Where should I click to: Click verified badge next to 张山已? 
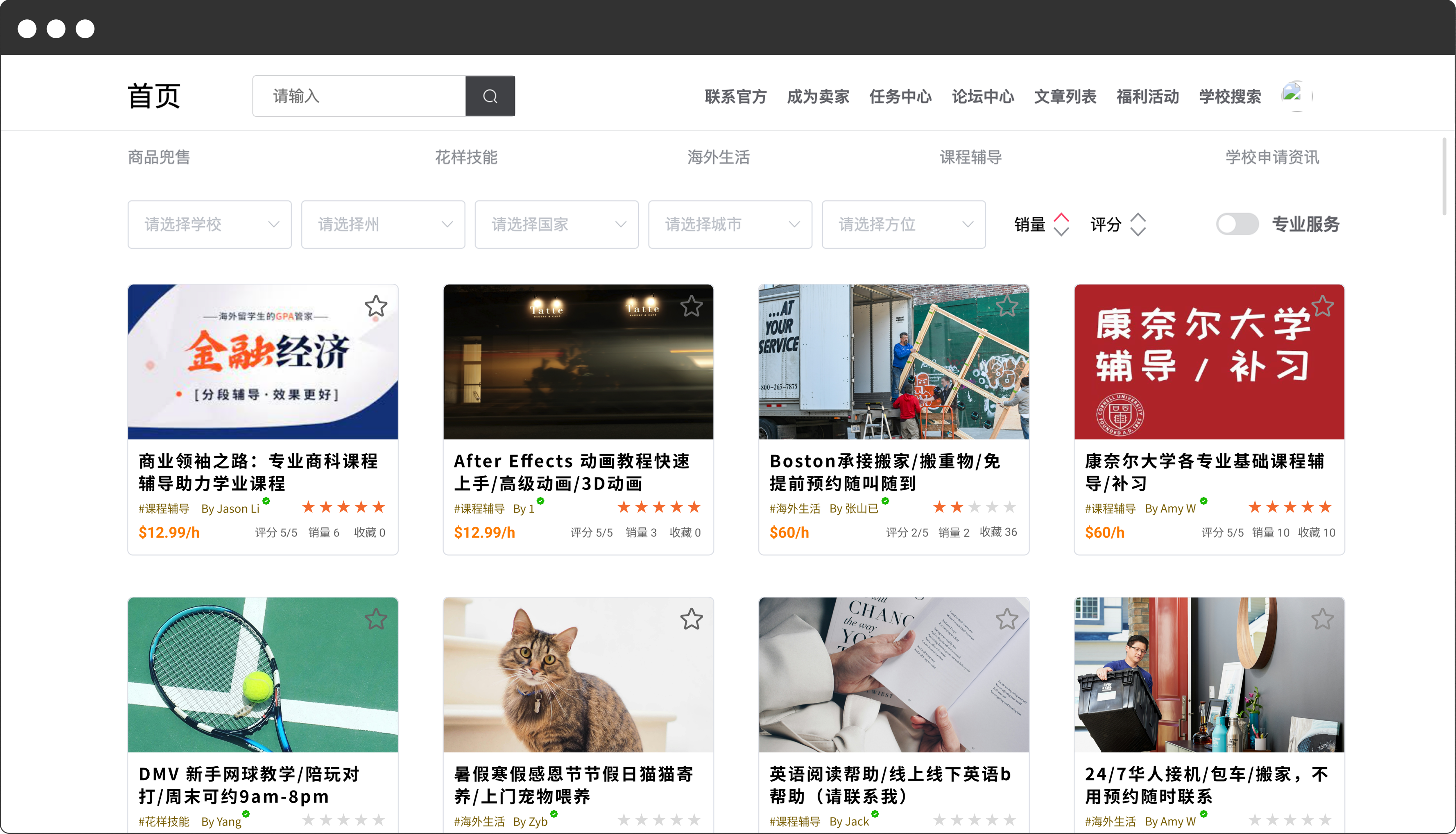point(885,501)
